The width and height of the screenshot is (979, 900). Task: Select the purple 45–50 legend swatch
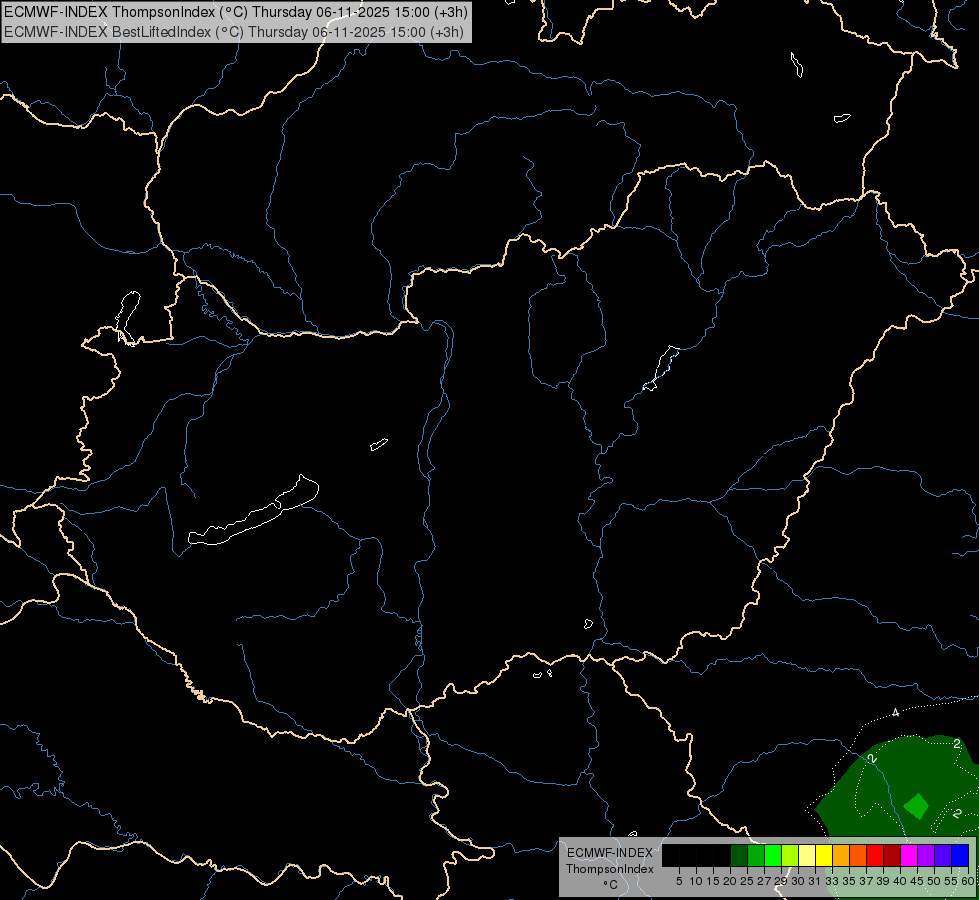[926, 855]
